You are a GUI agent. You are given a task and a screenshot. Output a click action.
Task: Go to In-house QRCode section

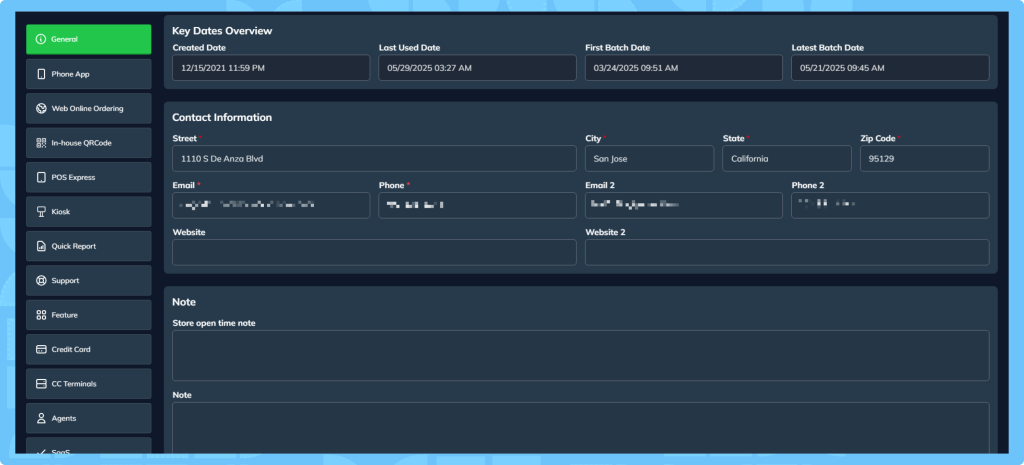89,143
